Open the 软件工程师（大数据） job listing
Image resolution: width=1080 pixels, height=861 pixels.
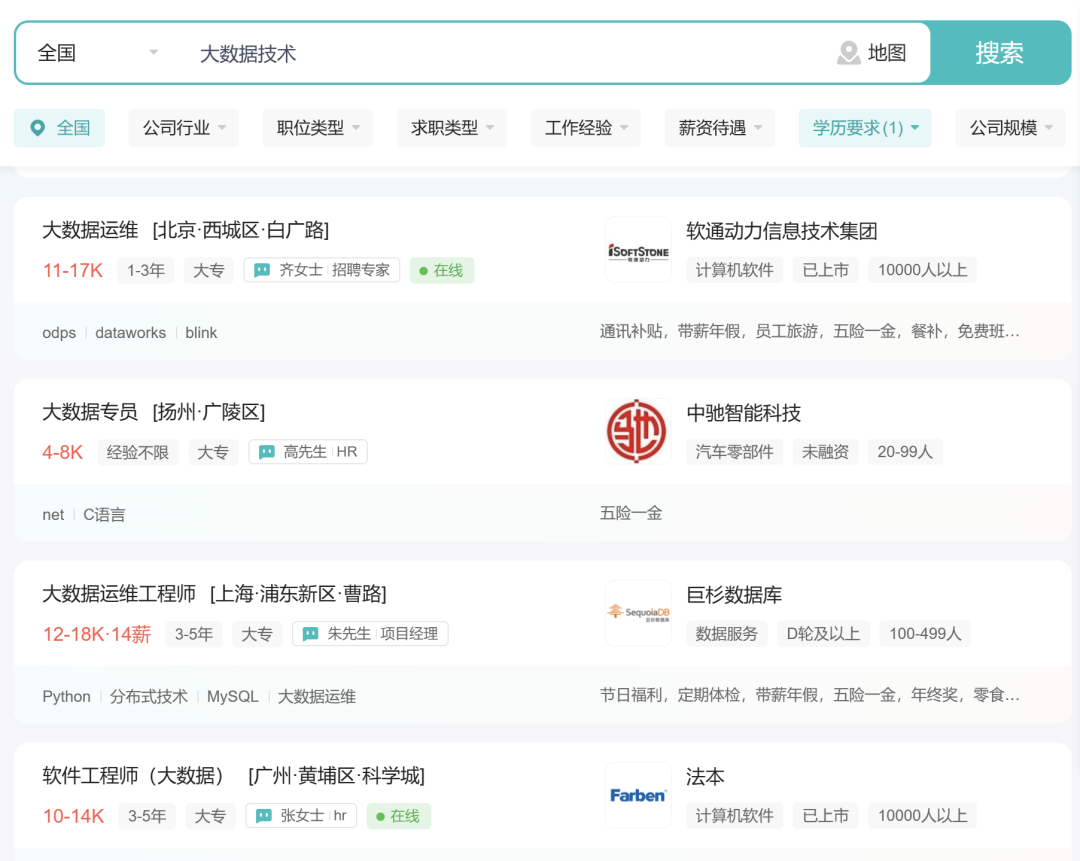pyautogui.click(x=233, y=776)
